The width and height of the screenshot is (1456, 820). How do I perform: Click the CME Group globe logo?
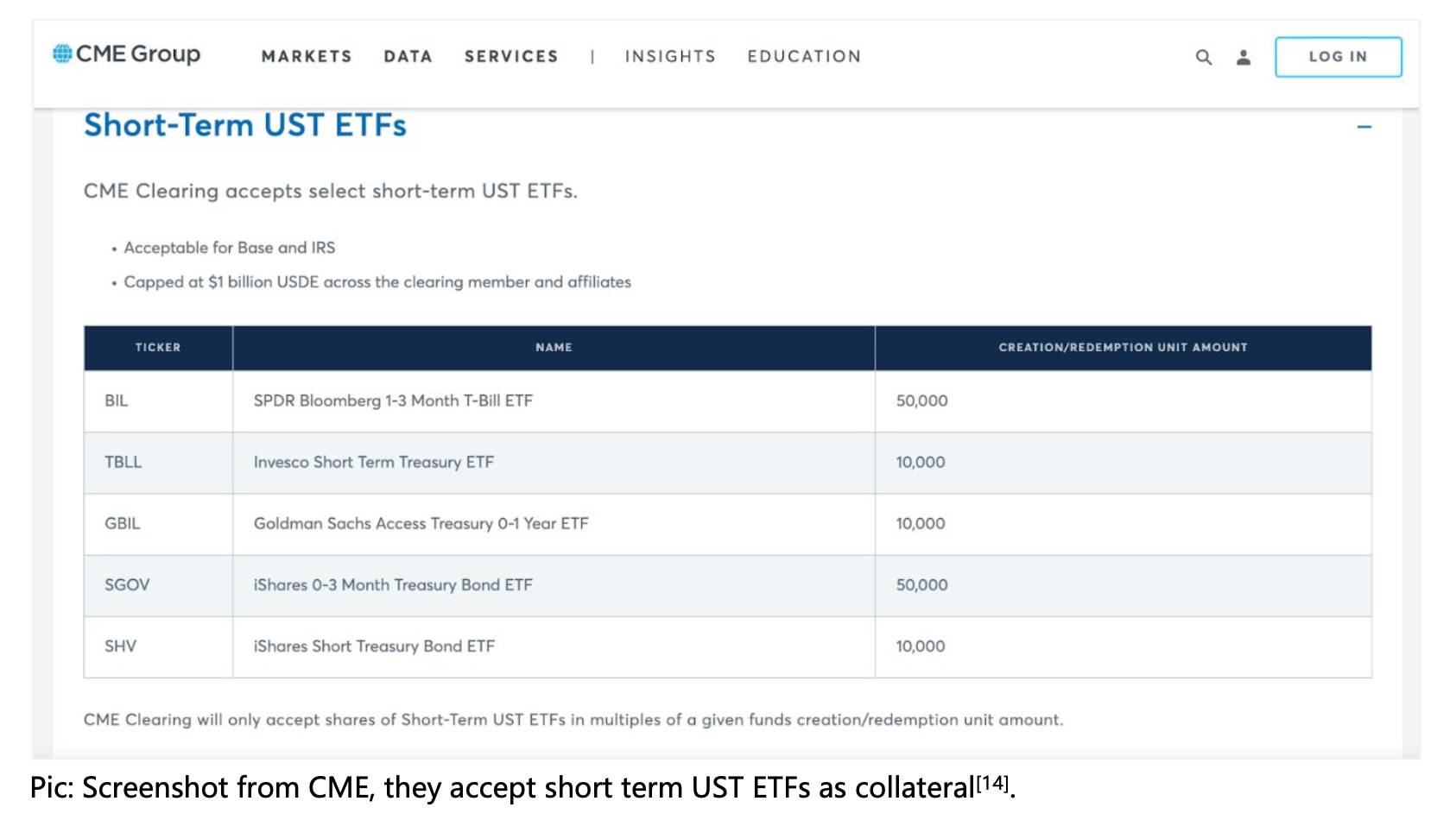point(62,54)
